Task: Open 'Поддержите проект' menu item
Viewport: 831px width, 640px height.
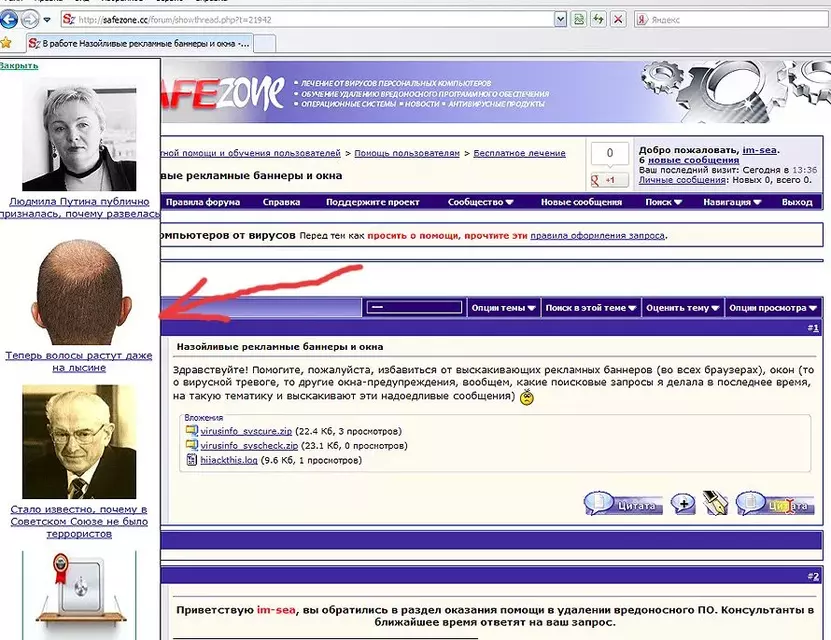Action: pyautogui.click(x=373, y=202)
